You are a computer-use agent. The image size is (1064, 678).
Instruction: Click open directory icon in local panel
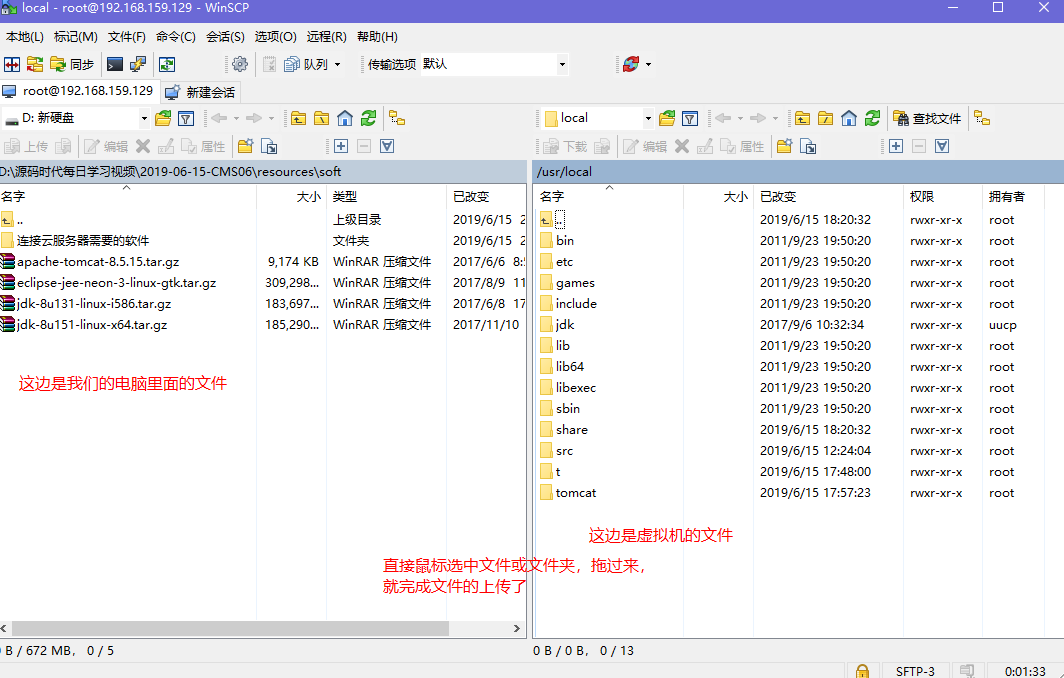[163, 119]
